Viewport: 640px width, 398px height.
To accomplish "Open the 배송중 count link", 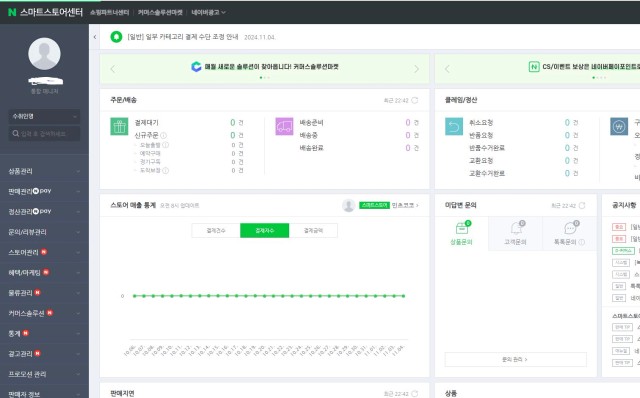I will tap(408, 135).
